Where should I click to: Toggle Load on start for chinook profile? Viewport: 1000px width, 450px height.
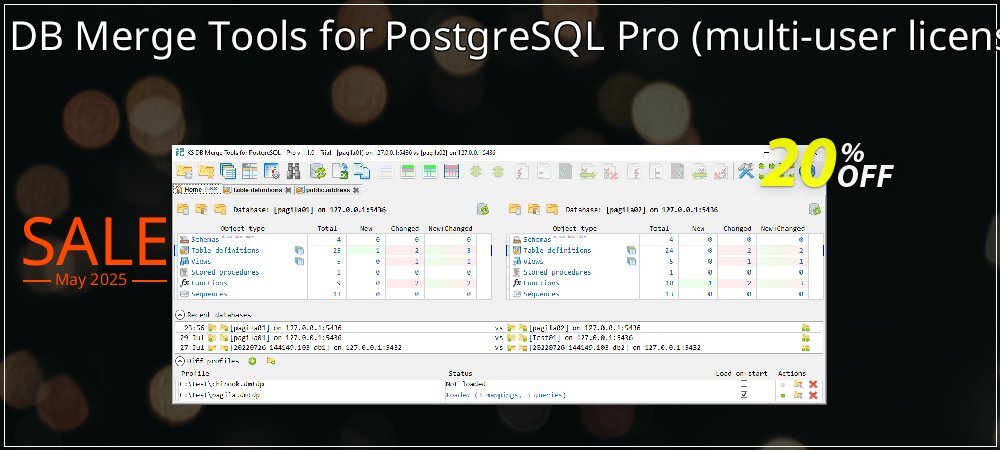tap(744, 384)
